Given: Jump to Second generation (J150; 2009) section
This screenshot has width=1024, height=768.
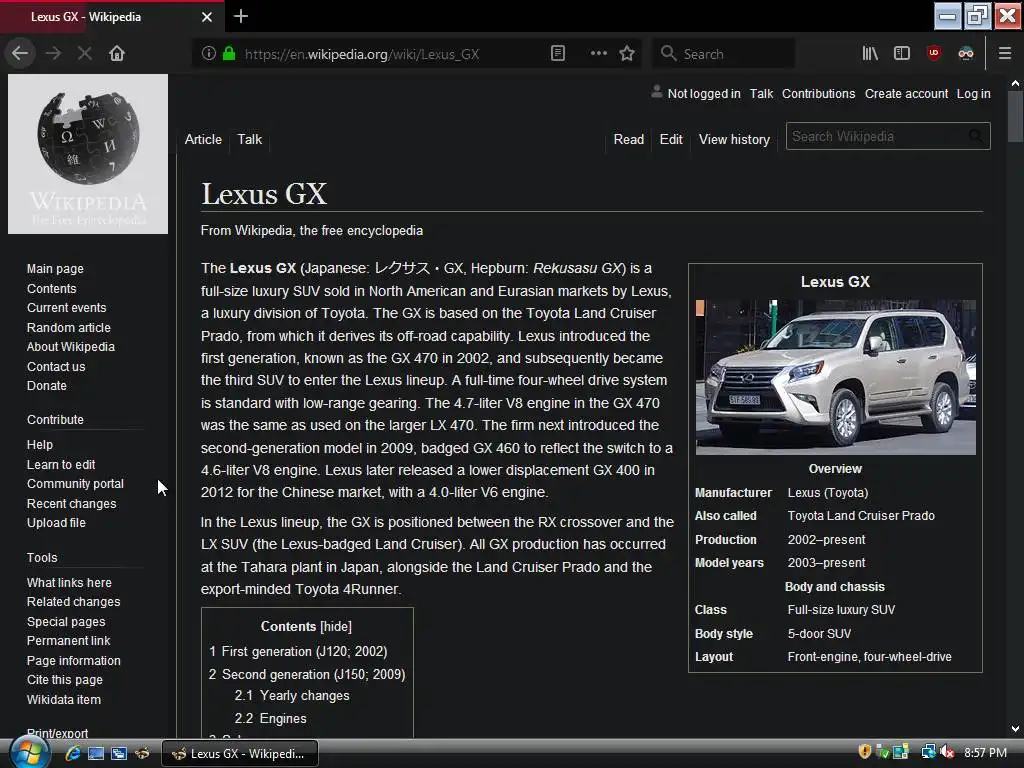Looking at the screenshot, I should pyautogui.click(x=307, y=674).
